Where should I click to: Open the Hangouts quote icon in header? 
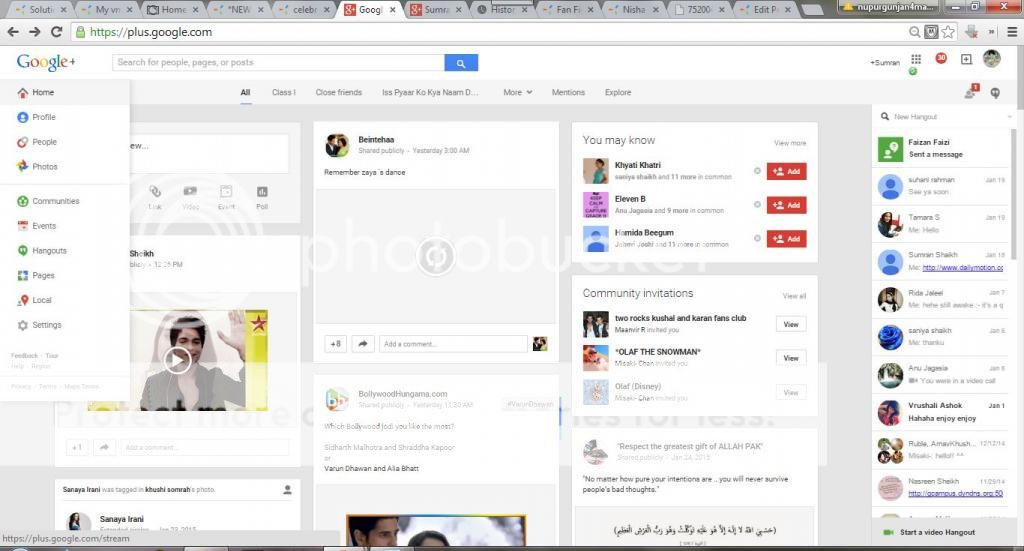pyautogui.click(x=995, y=92)
